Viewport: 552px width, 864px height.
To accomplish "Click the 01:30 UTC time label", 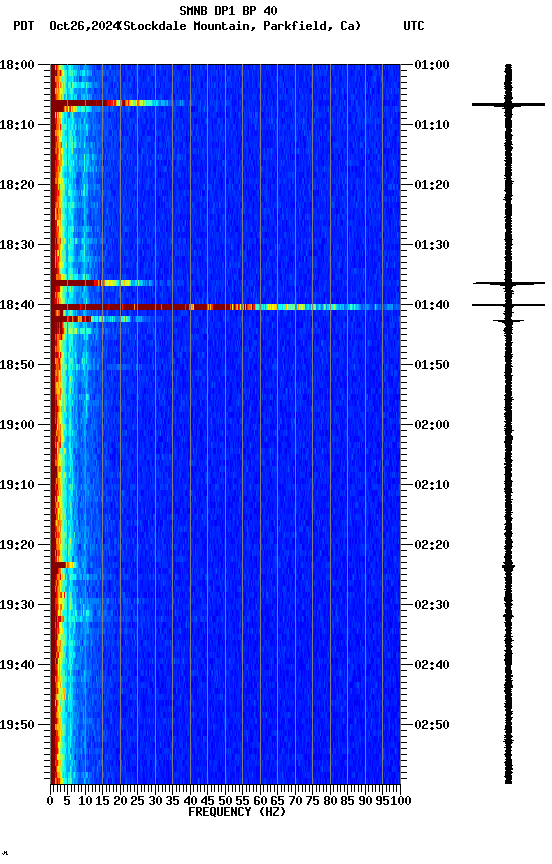I will point(432,245).
